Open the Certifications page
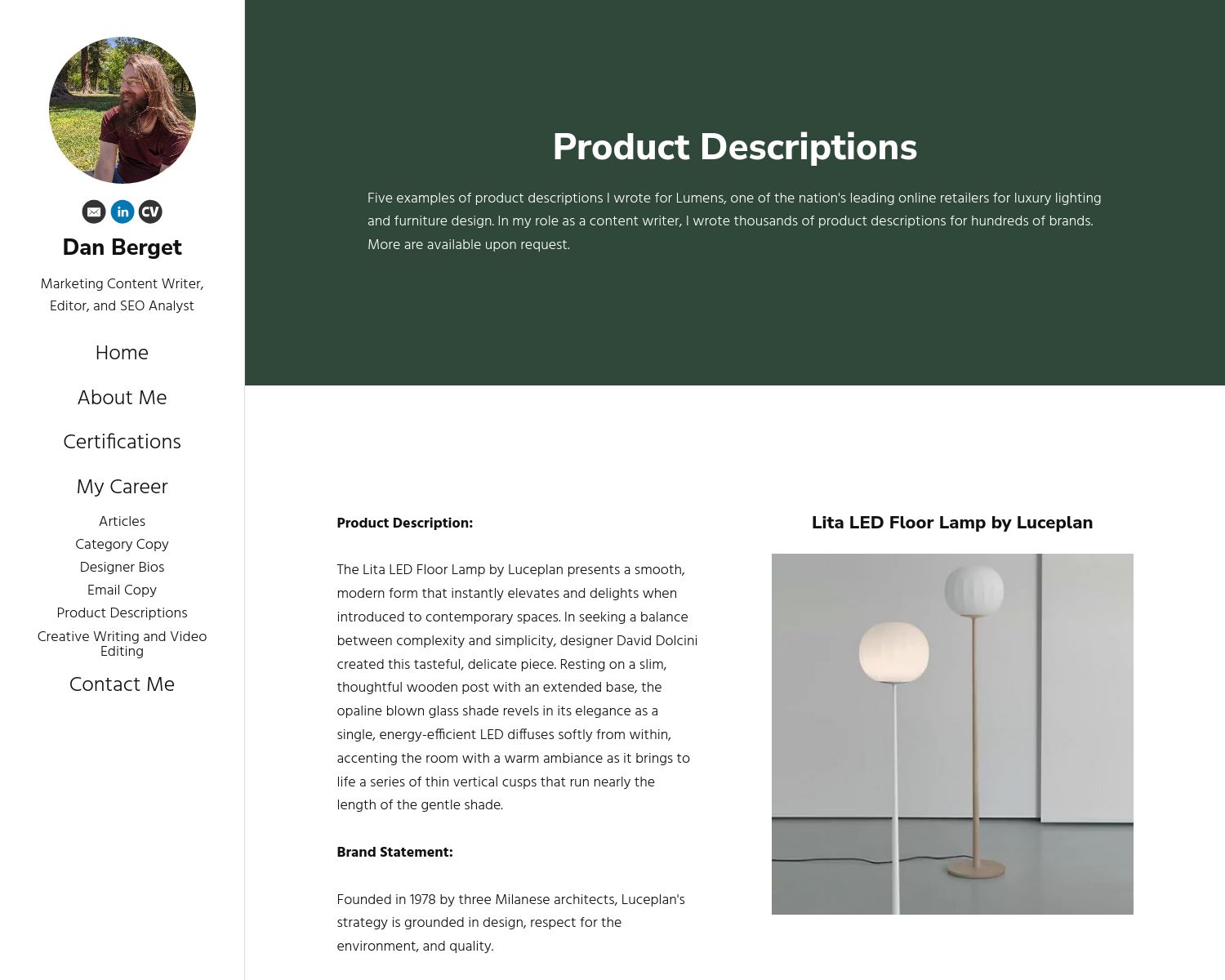 (121, 442)
